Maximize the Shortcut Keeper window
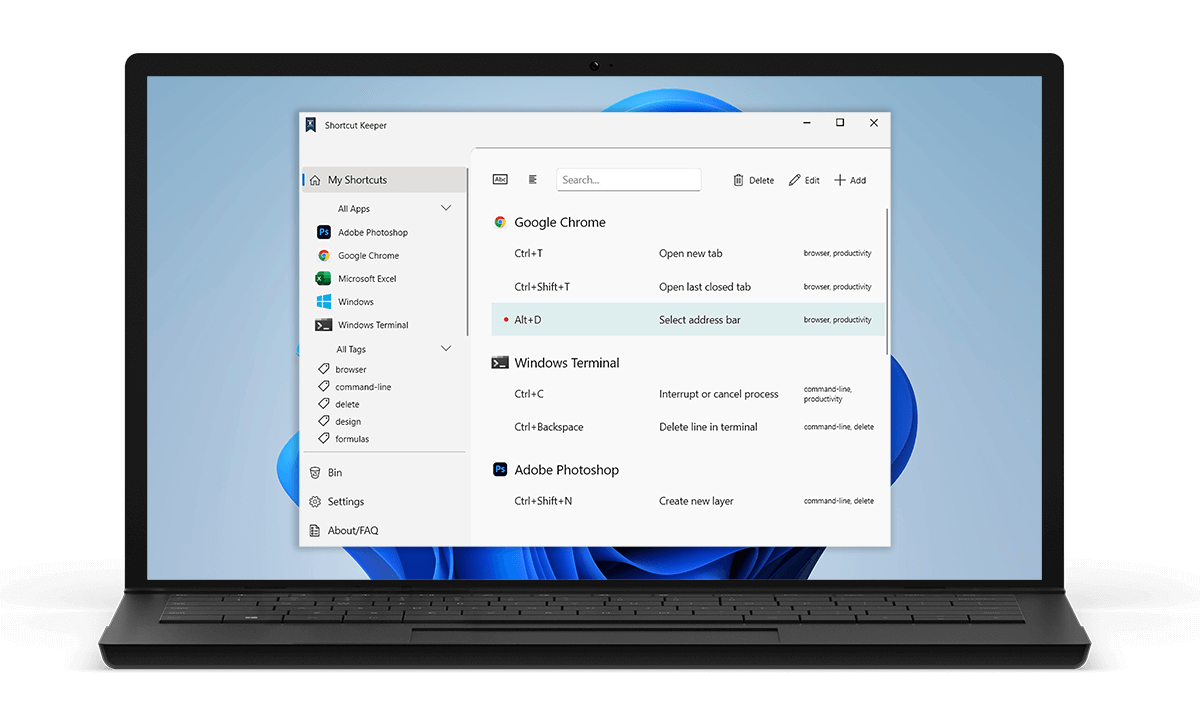1200x725 pixels. [x=840, y=123]
